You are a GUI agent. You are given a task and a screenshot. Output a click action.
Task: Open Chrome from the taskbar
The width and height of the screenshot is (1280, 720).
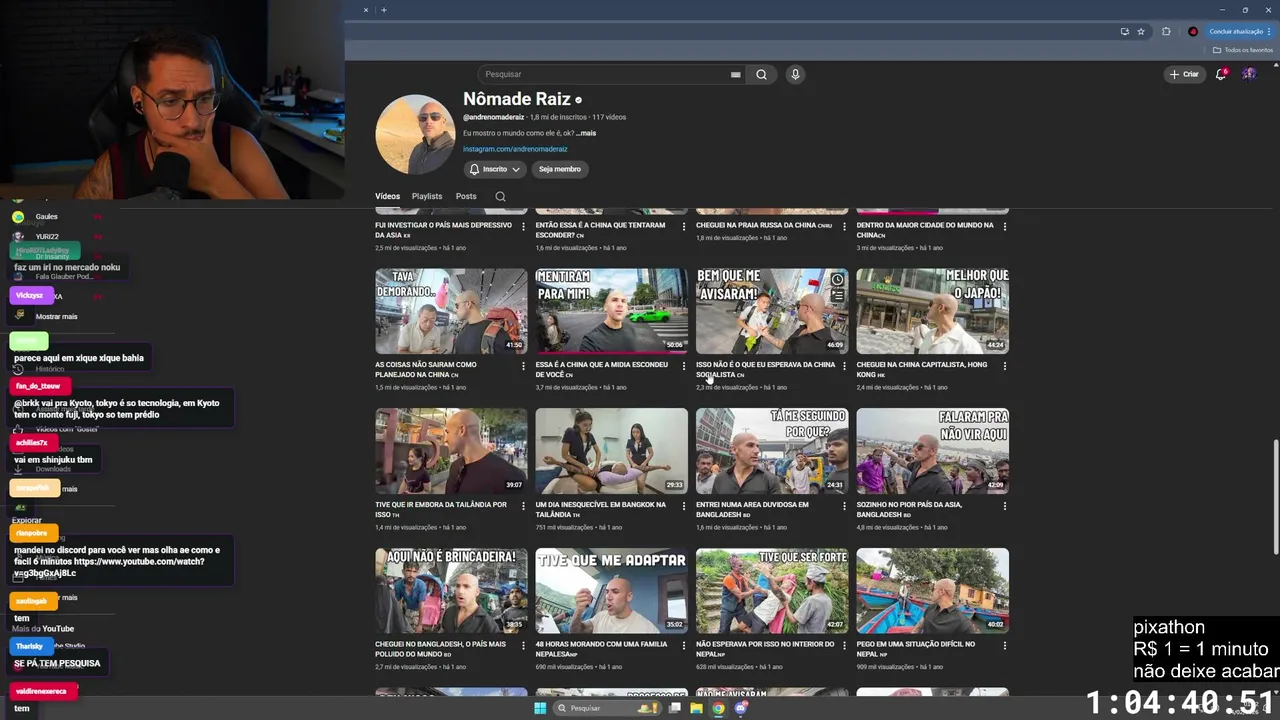click(718, 708)
